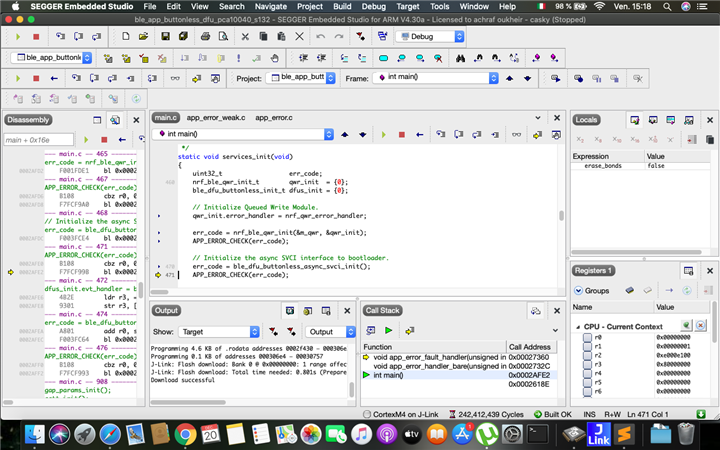Click the eyeglasses icon in the debug toolbar

click(x=175, y=79)
